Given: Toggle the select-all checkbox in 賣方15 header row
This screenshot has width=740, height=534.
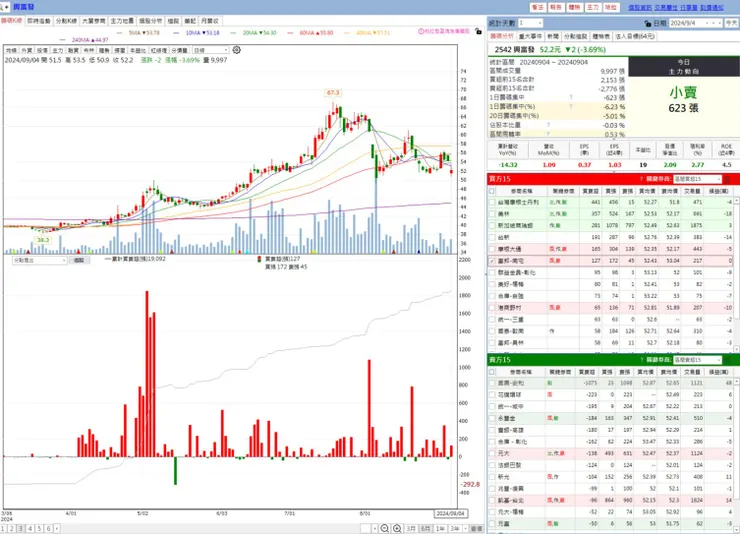Looking at the screenshot, I should (x=492, y=372).
